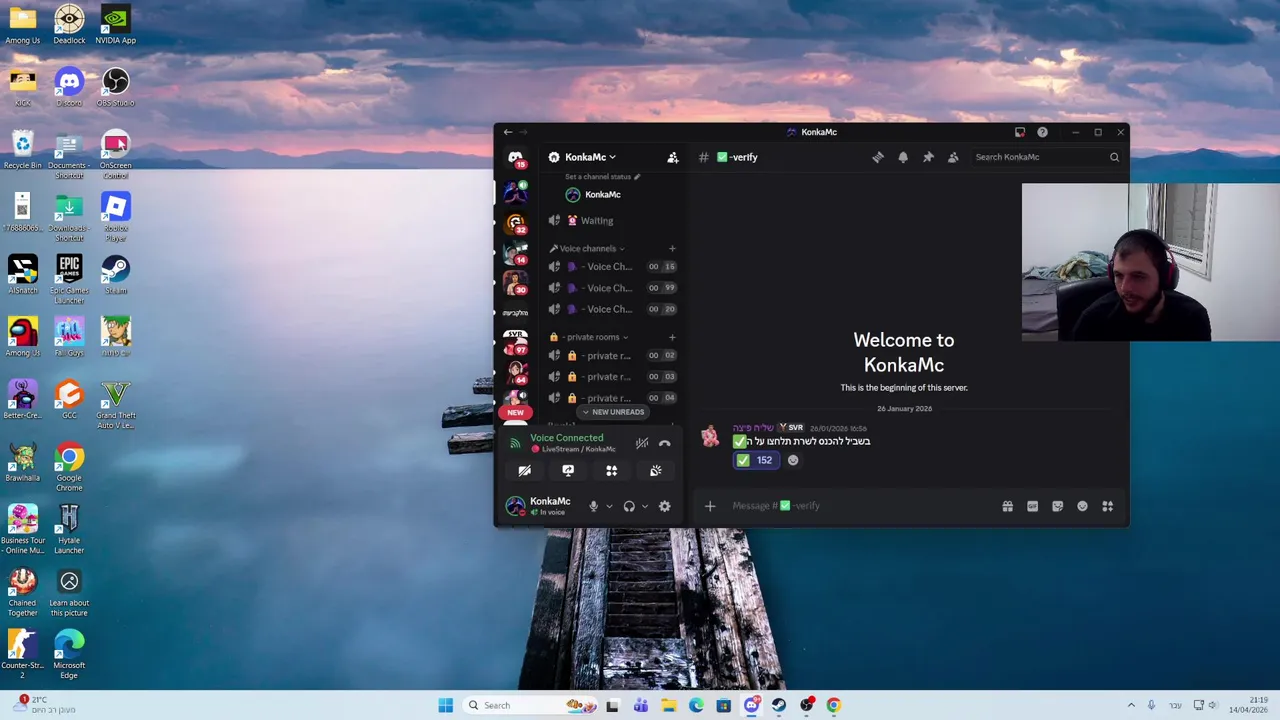The height and width of the screenshot is (720, 1280).
Task: Join voice channel with limit 99
Action: 612,288
